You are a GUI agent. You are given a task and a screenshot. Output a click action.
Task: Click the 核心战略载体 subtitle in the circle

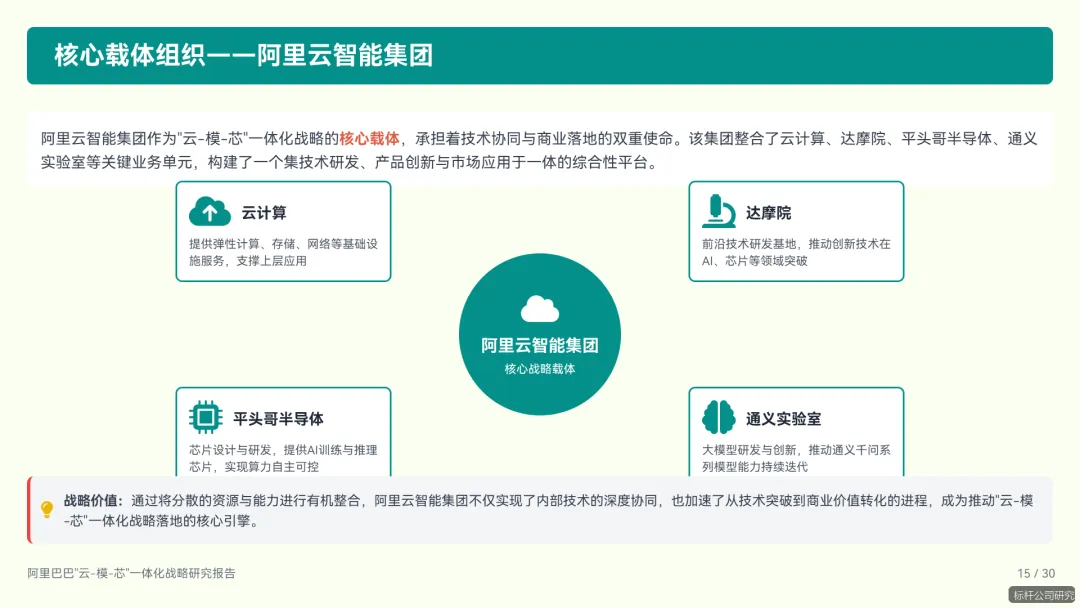click(540, 369)
